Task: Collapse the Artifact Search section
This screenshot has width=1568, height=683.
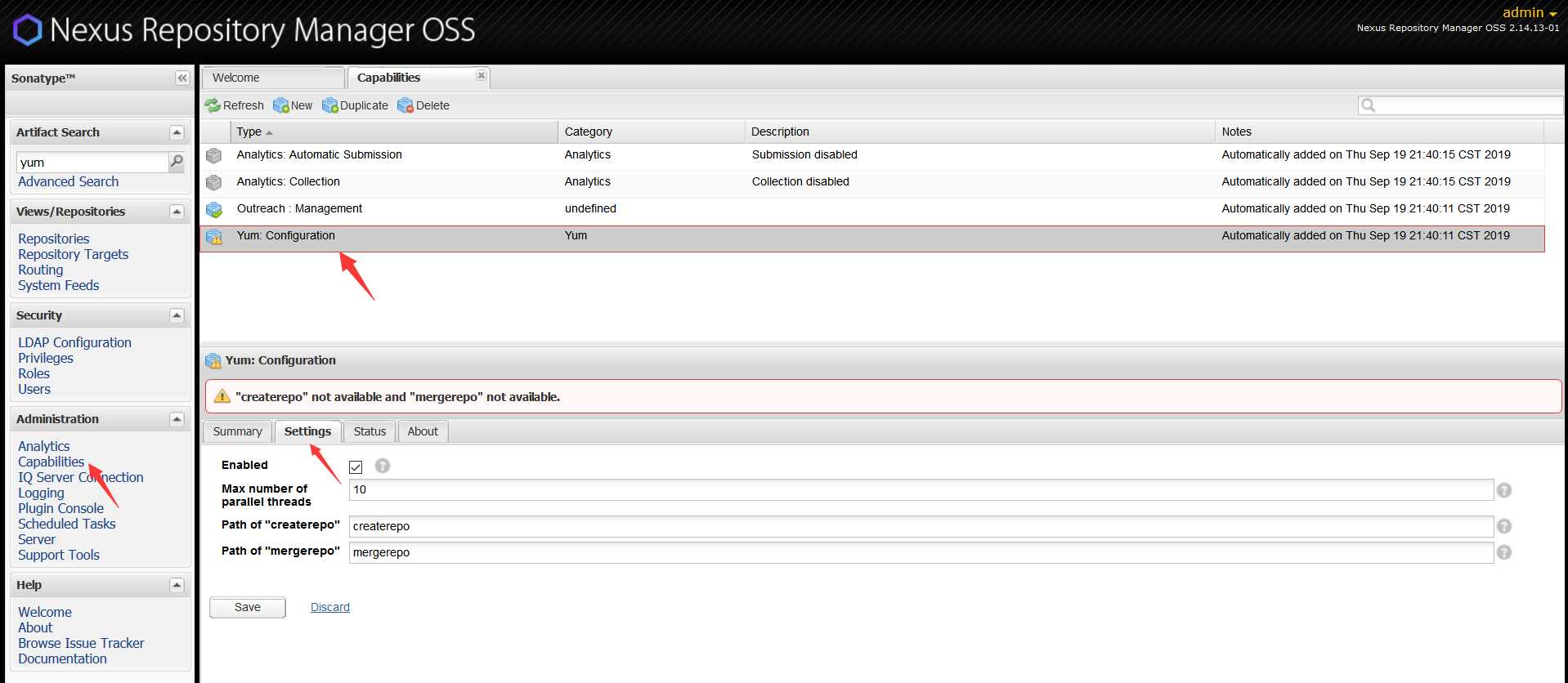Action: click(x=177, y=132)
